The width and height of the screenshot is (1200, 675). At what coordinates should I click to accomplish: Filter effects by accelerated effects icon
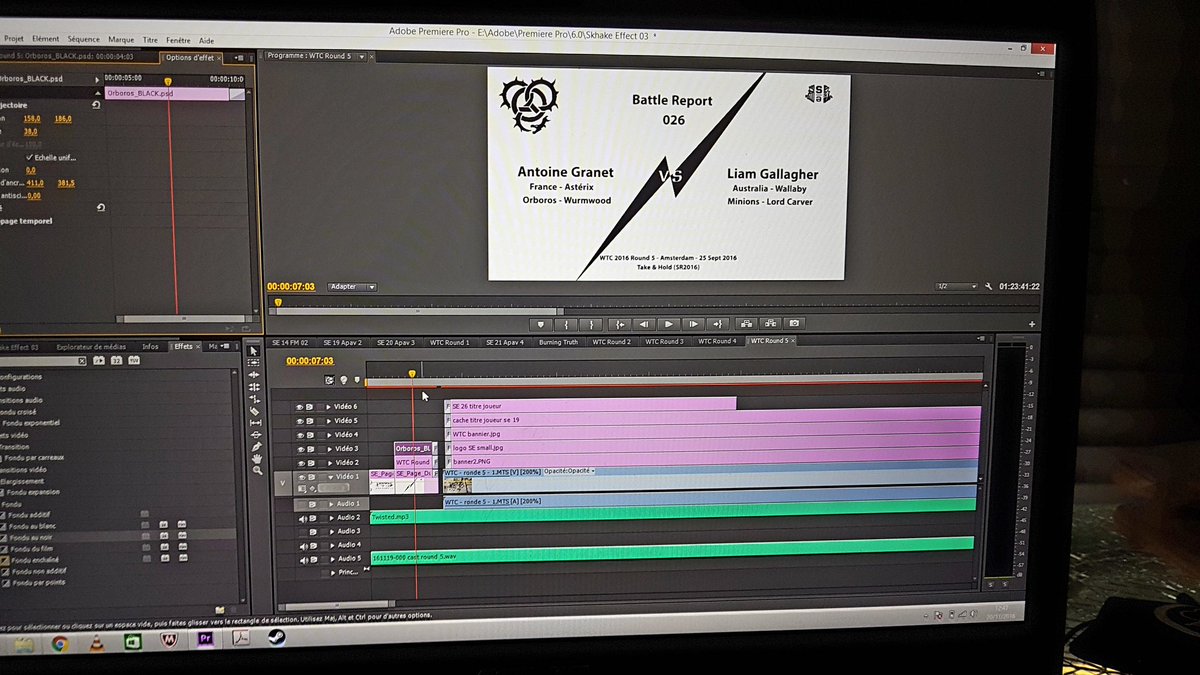pos(99,360)
